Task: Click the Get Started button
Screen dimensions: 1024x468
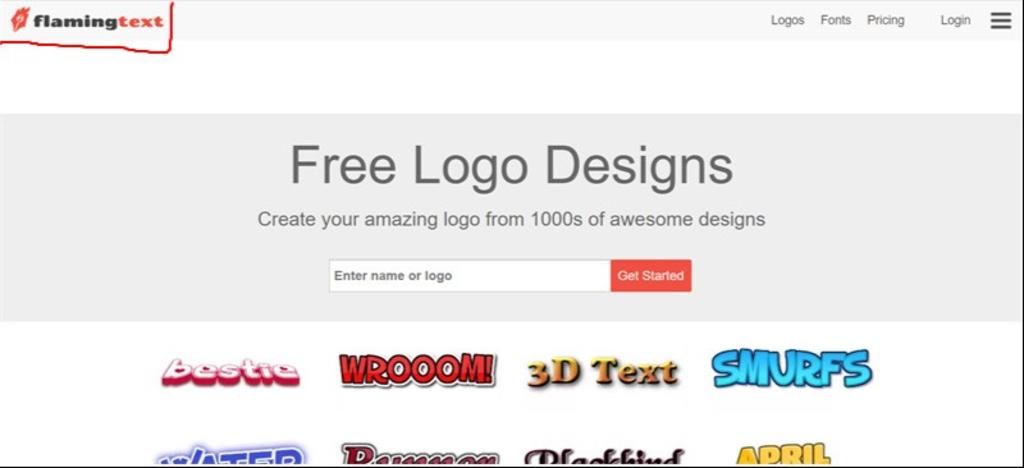Action: click(650, 275)
